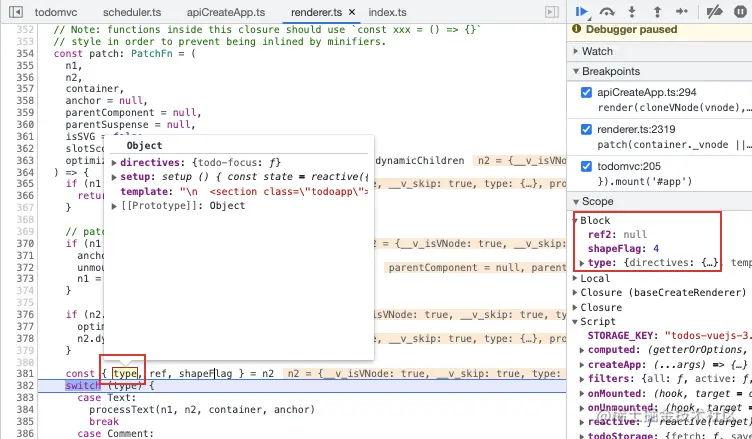Close the renderer.ts tab
This screenshot has height=439, width=752.
(352, 12)
